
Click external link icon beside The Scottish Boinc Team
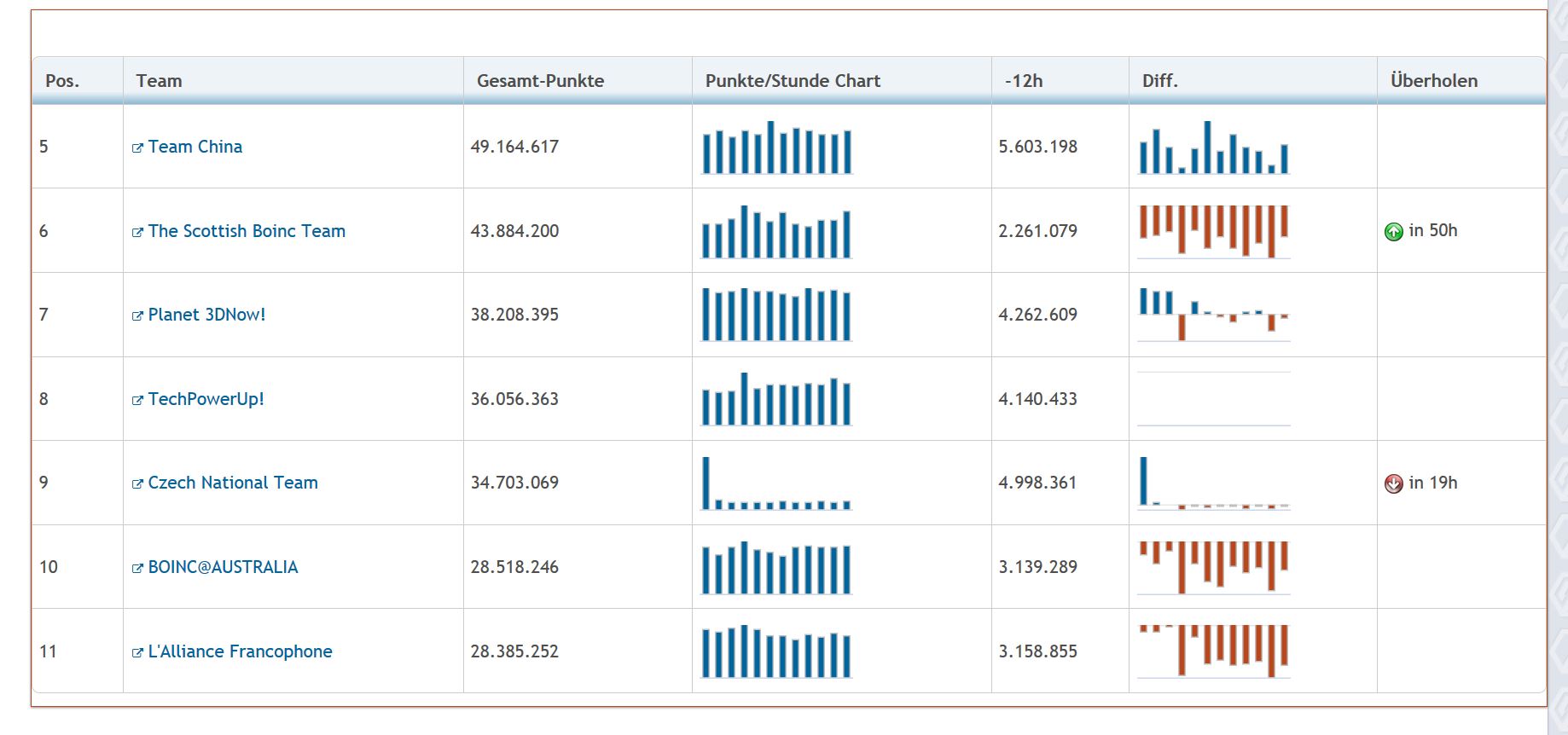pos(137,233)
